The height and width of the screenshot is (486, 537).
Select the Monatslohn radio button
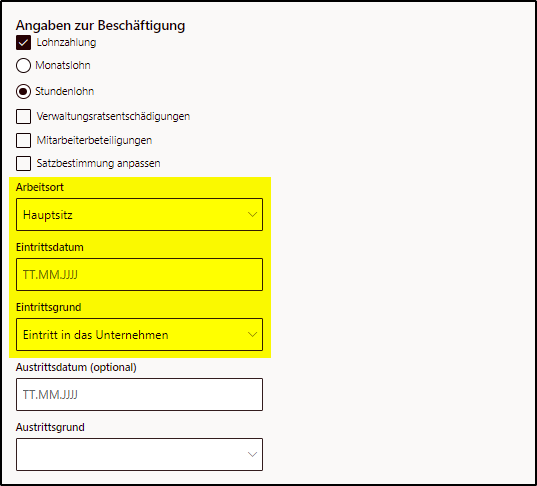(x=23, y=65)
